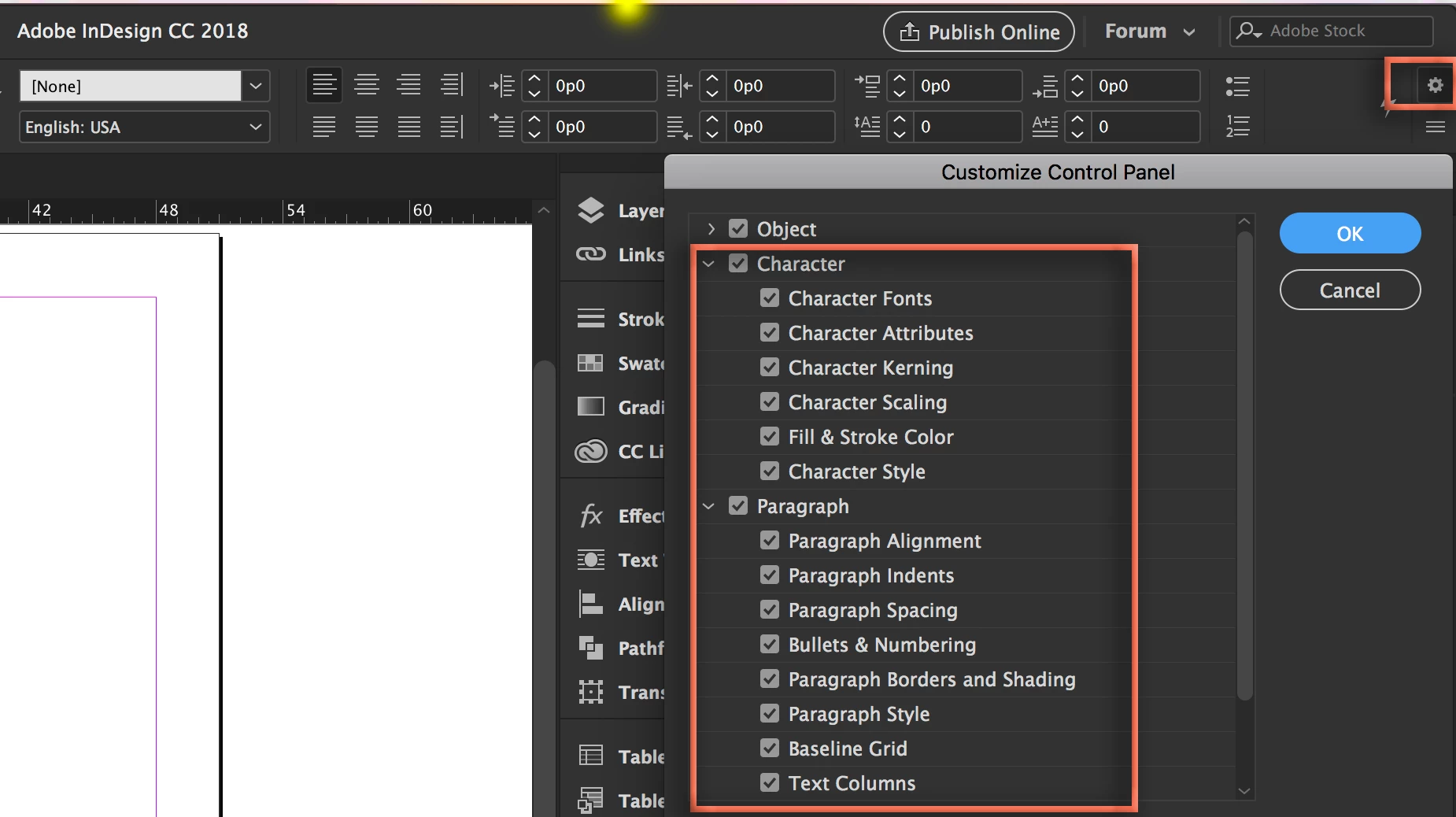Collapse the Character group chevron
Screen dimensions: 1456x817
pyautogui.click(x=709, y=264)
